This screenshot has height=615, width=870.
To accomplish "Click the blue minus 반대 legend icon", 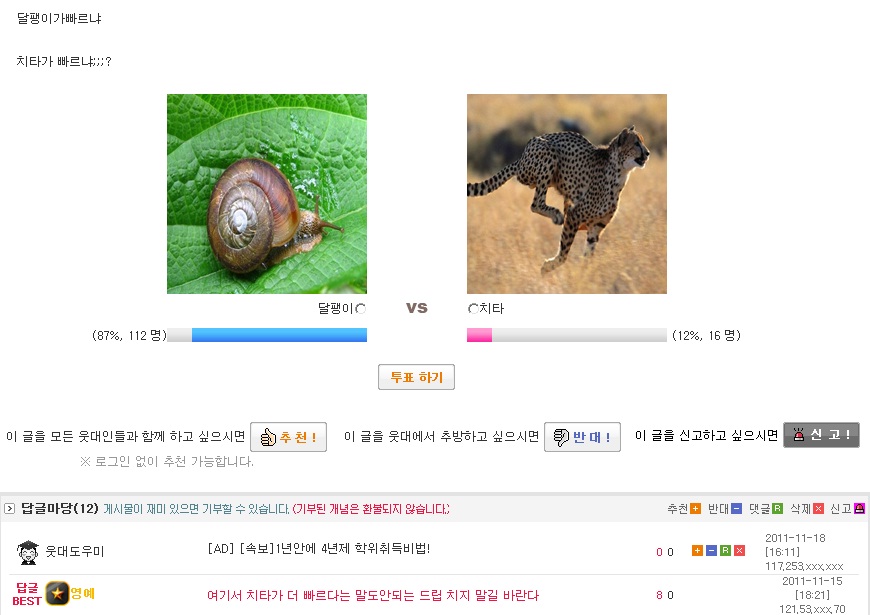I will [737, 509].
